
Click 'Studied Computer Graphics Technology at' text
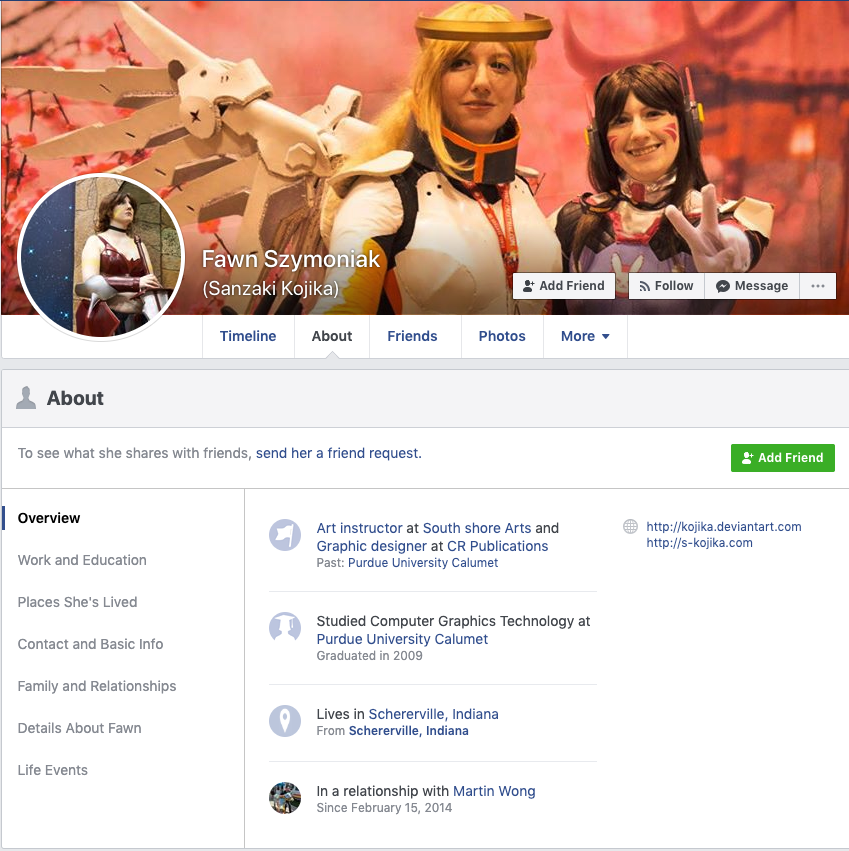pyautogui.click(x=453, y=621)
